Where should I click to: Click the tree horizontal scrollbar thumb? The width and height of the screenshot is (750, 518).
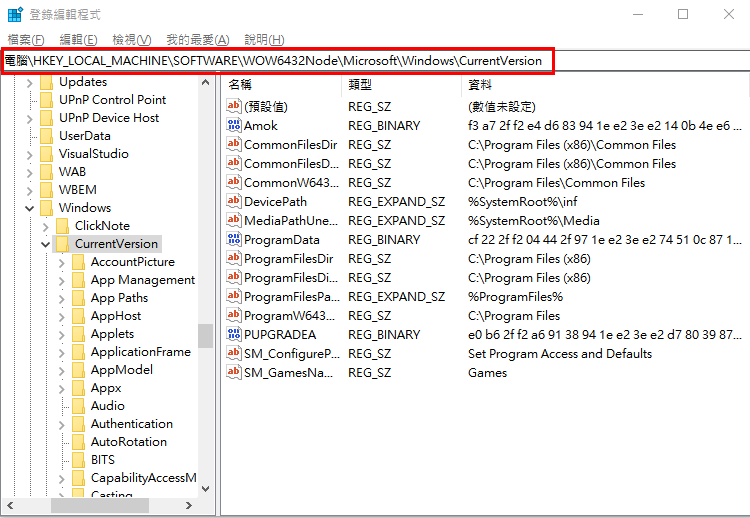[100, 505]
